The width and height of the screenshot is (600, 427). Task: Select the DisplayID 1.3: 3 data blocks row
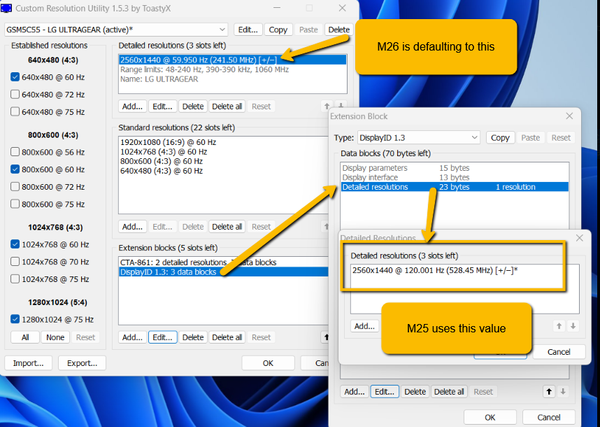[x=224, y=272]
